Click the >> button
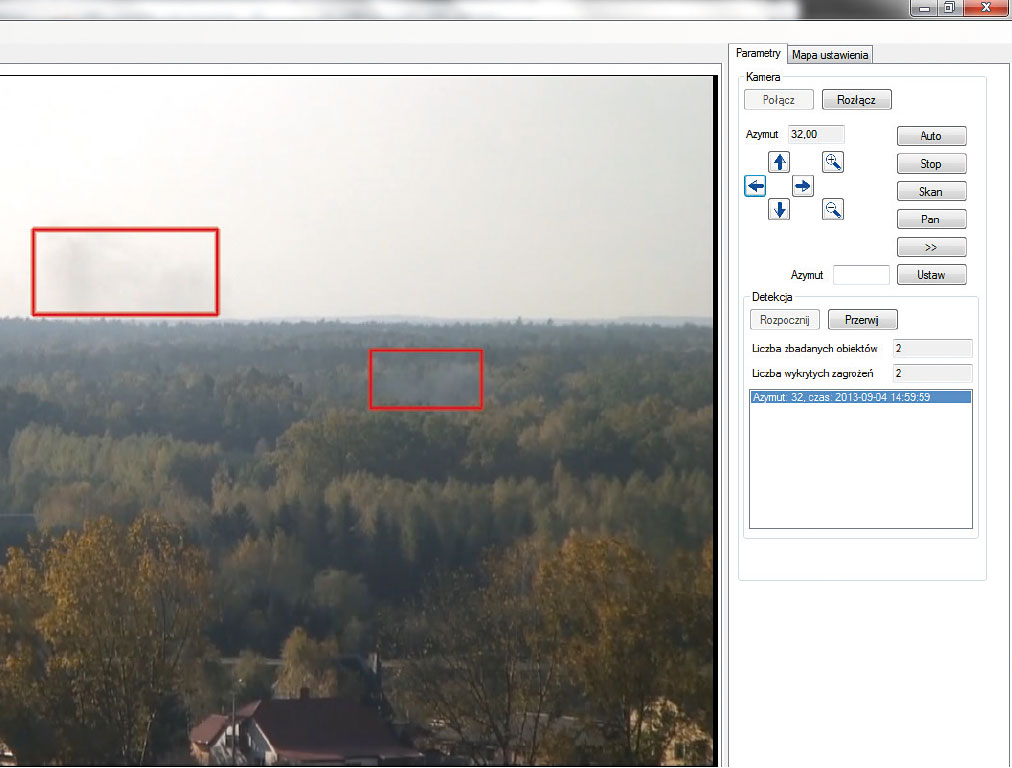This screenshot has width=1012, height=768. tap(931, 247)
